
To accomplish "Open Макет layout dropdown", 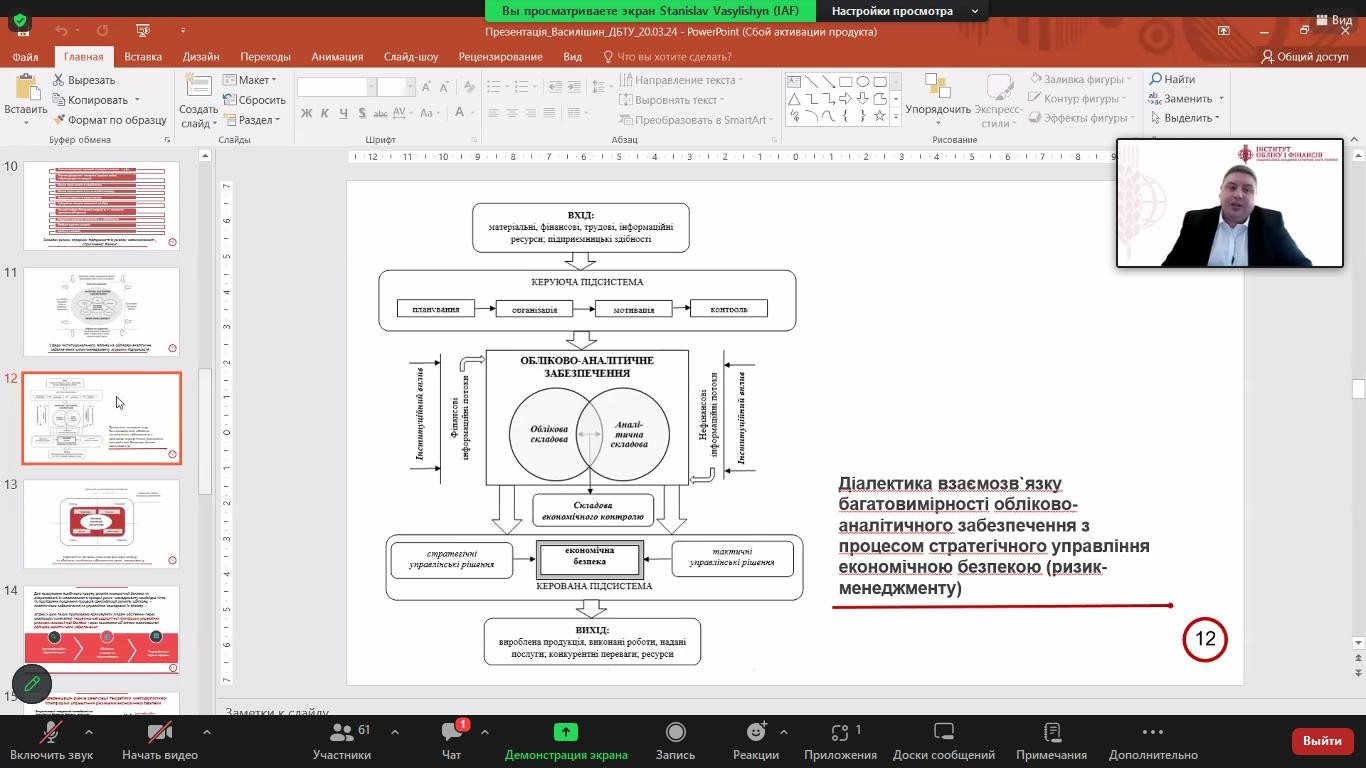I will (250, 80).
